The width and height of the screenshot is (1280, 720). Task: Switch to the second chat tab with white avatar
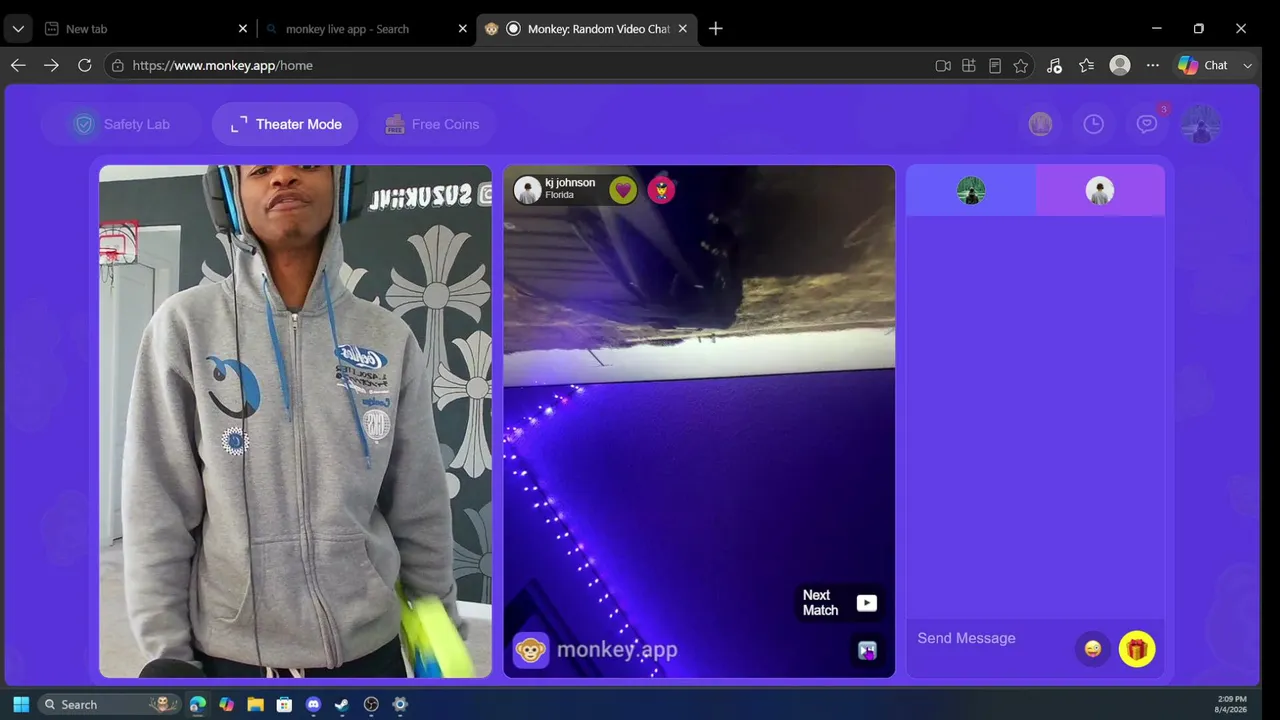click(x=1100, y=190)
